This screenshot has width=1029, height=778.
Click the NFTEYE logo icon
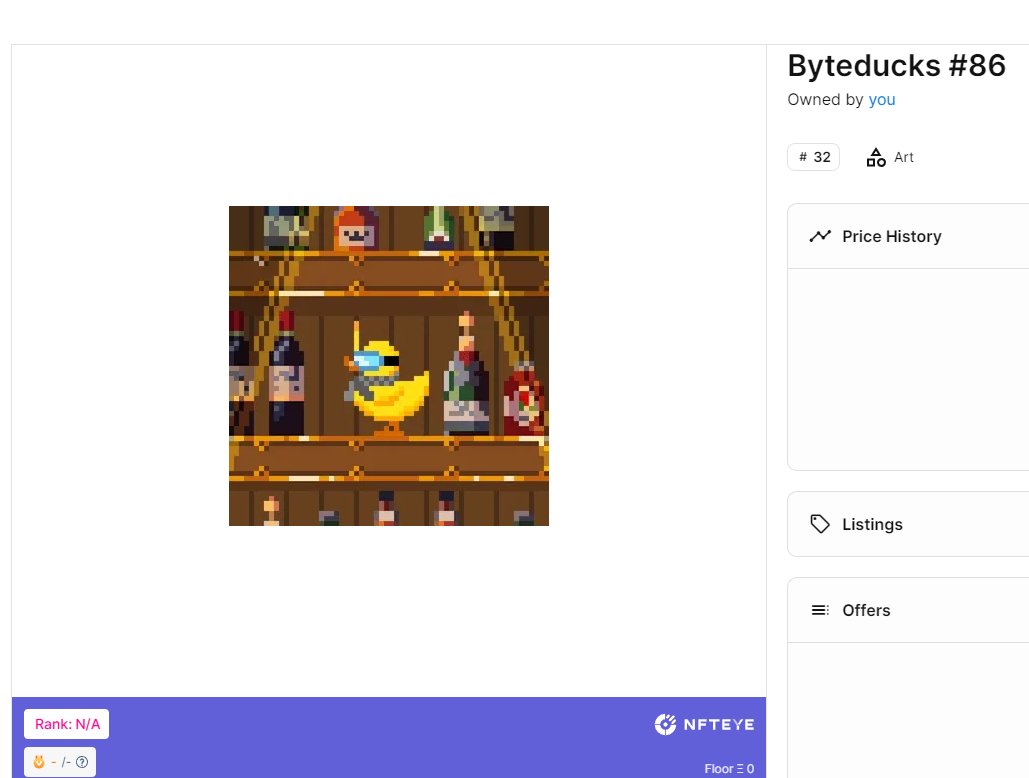click(665, 724)
